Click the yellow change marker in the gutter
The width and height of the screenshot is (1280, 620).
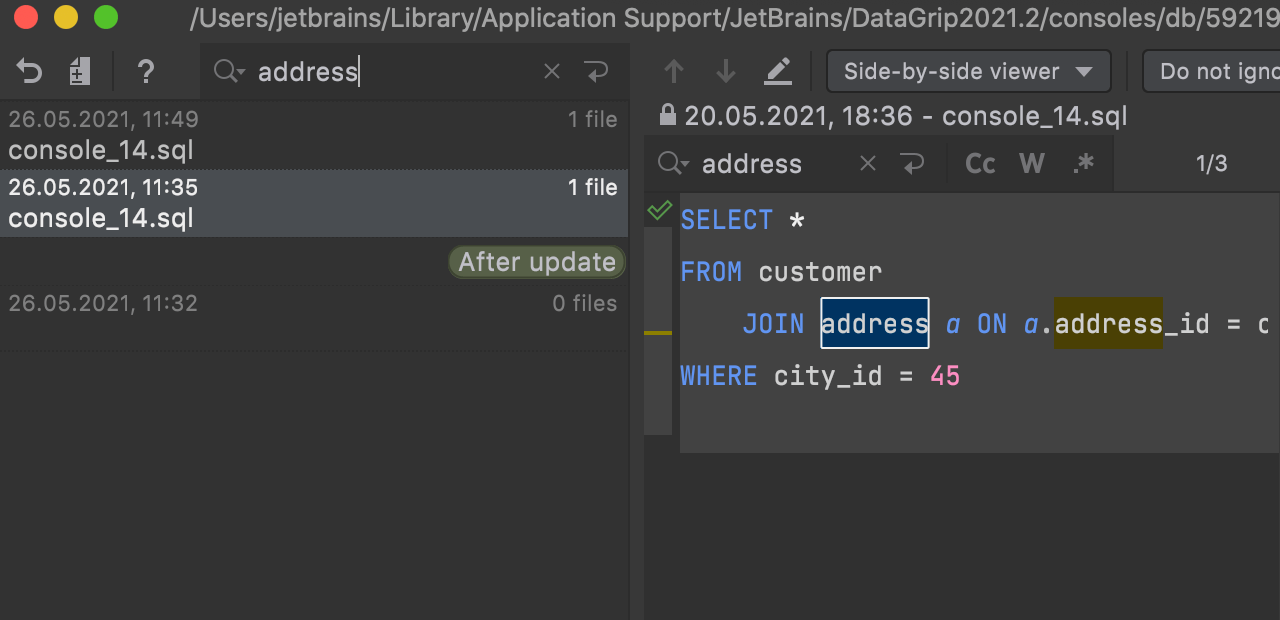[x=658, y=332]
